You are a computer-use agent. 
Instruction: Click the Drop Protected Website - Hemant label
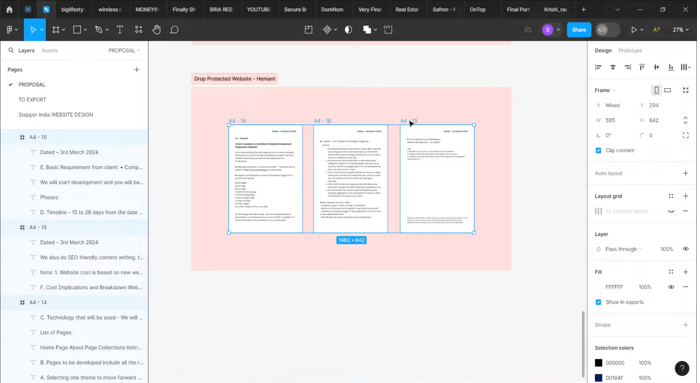click(235, 79)
